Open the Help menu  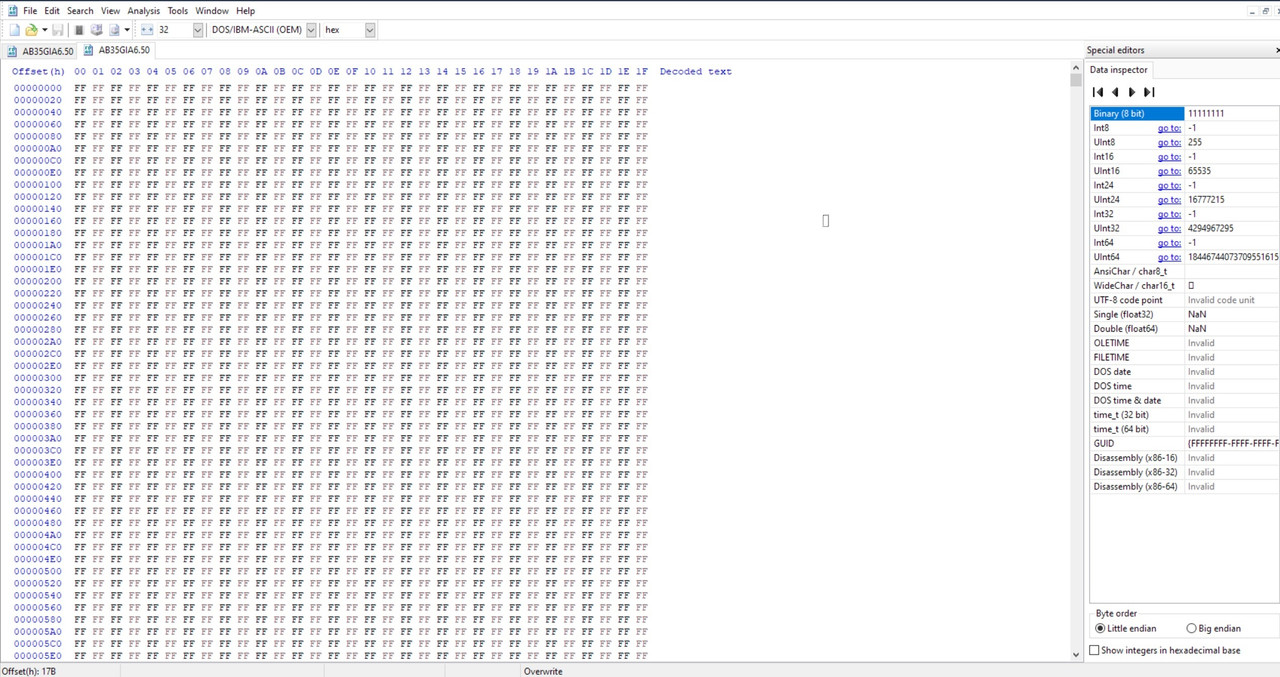click(245, 11)
